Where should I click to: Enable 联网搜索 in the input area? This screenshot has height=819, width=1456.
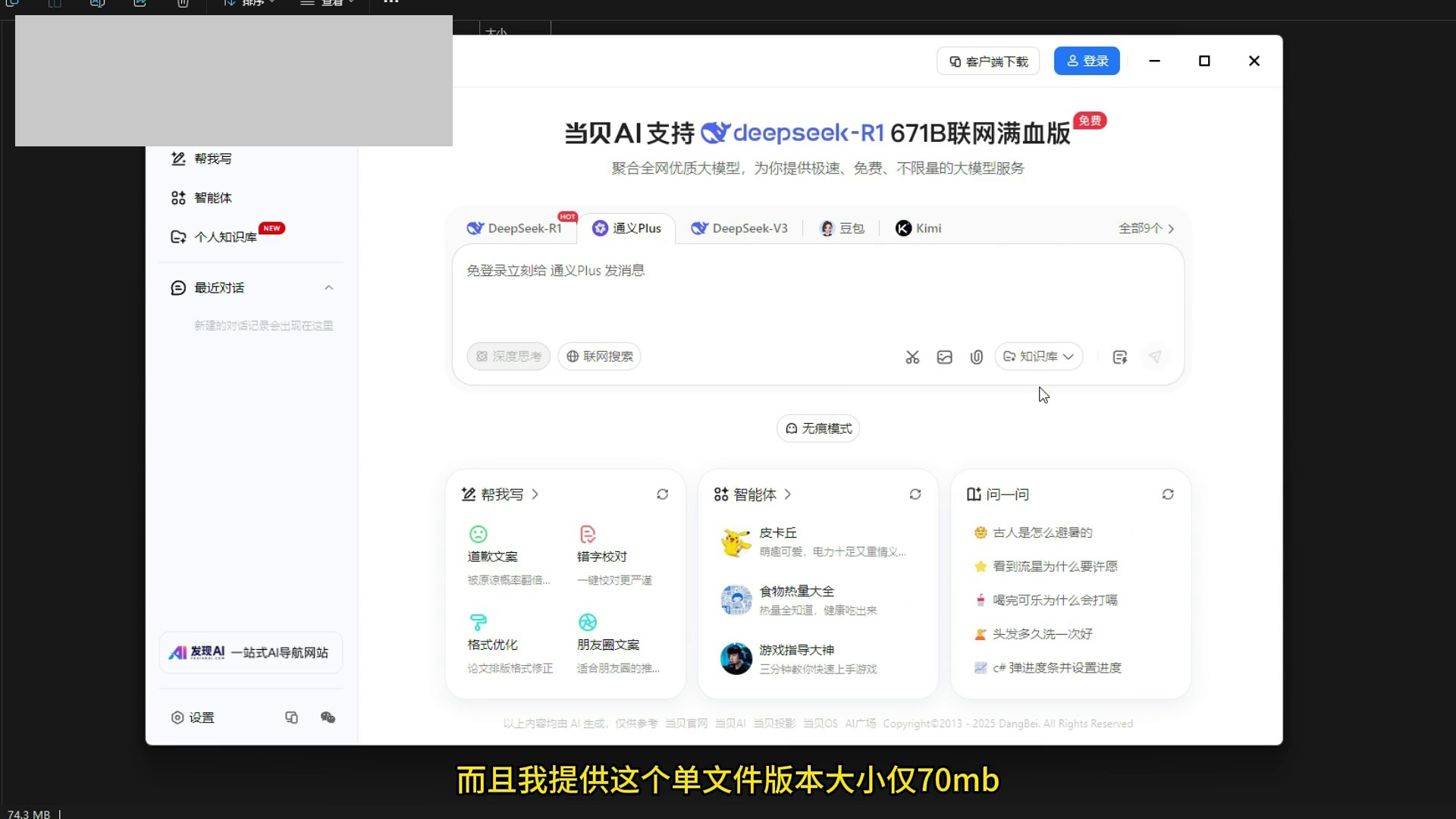[599, 356]
